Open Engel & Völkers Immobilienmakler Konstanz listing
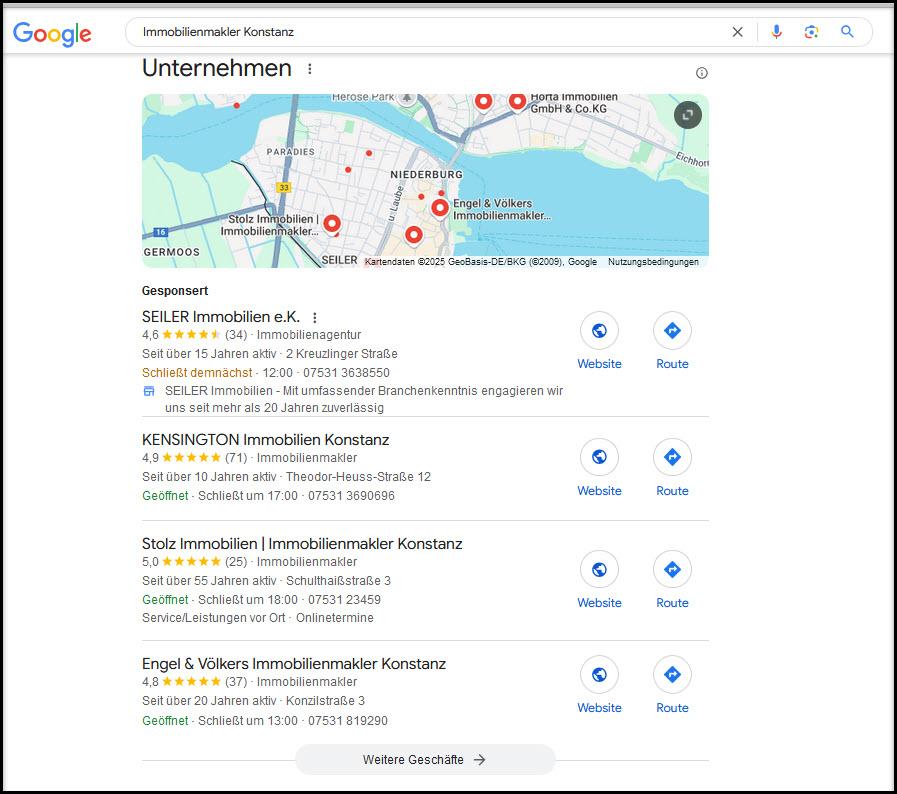Image resolution: width=897 pixels, height=794 pixels. [293, 664]
